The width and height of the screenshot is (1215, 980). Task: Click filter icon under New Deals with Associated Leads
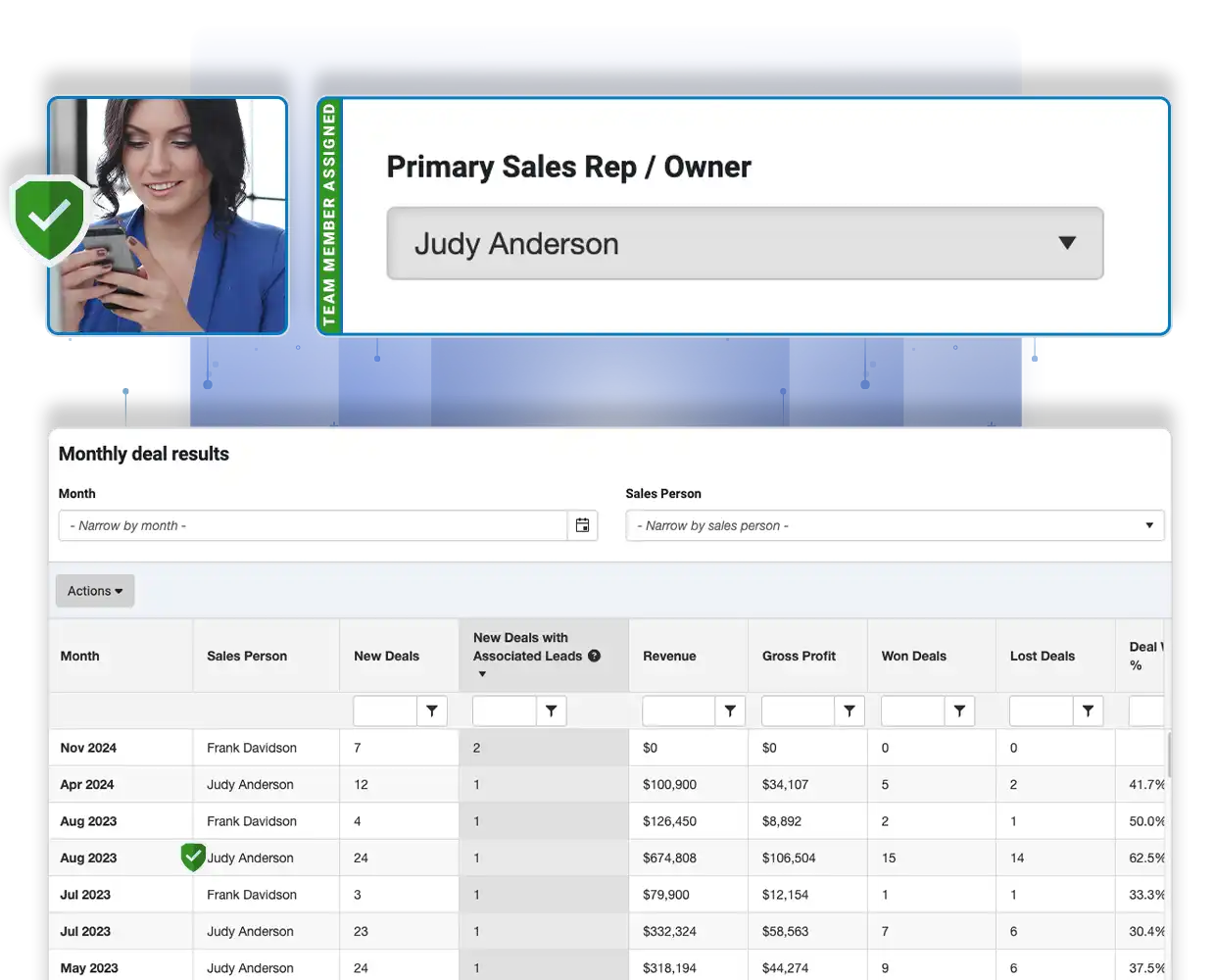click(552, 711)
